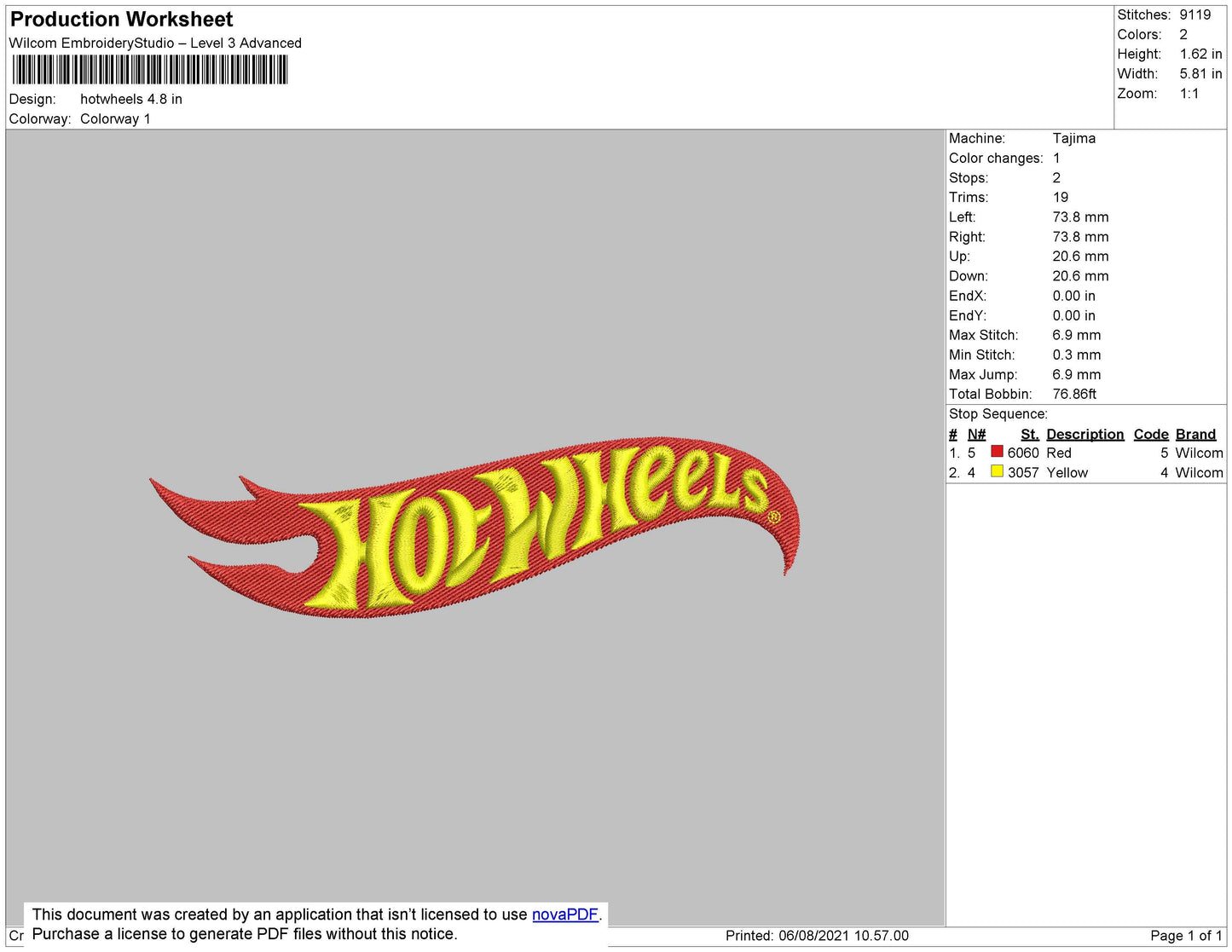Click the Max Stitch value '6.9 mm'

point(1076,335)
